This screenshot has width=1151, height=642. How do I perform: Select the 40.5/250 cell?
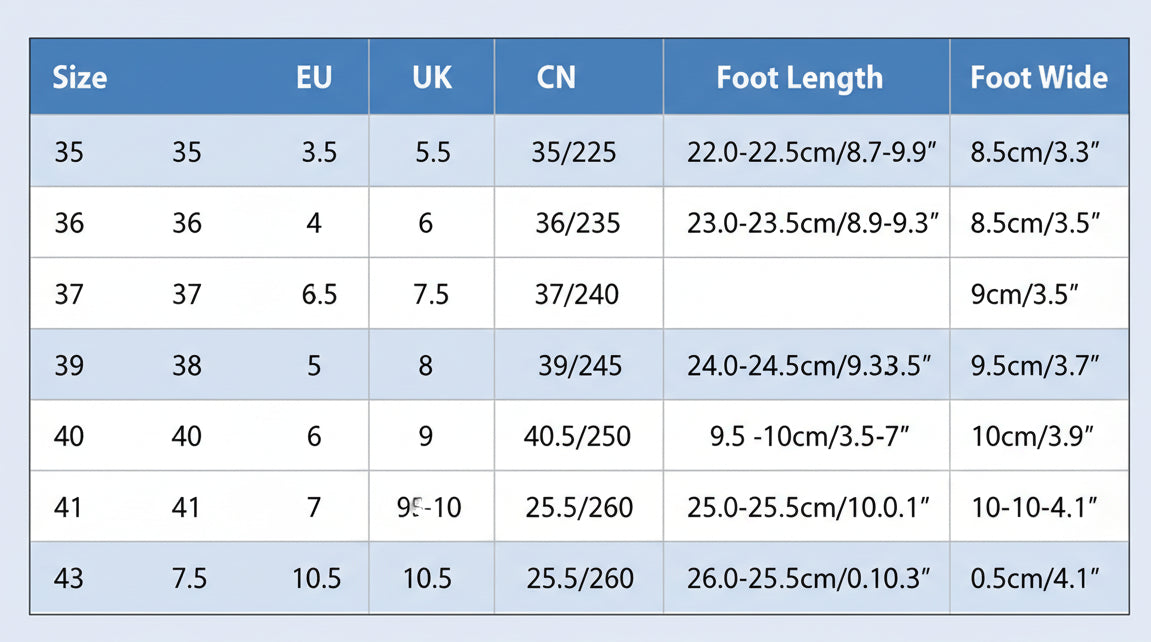pyautogui.click(x=577, y=437)
